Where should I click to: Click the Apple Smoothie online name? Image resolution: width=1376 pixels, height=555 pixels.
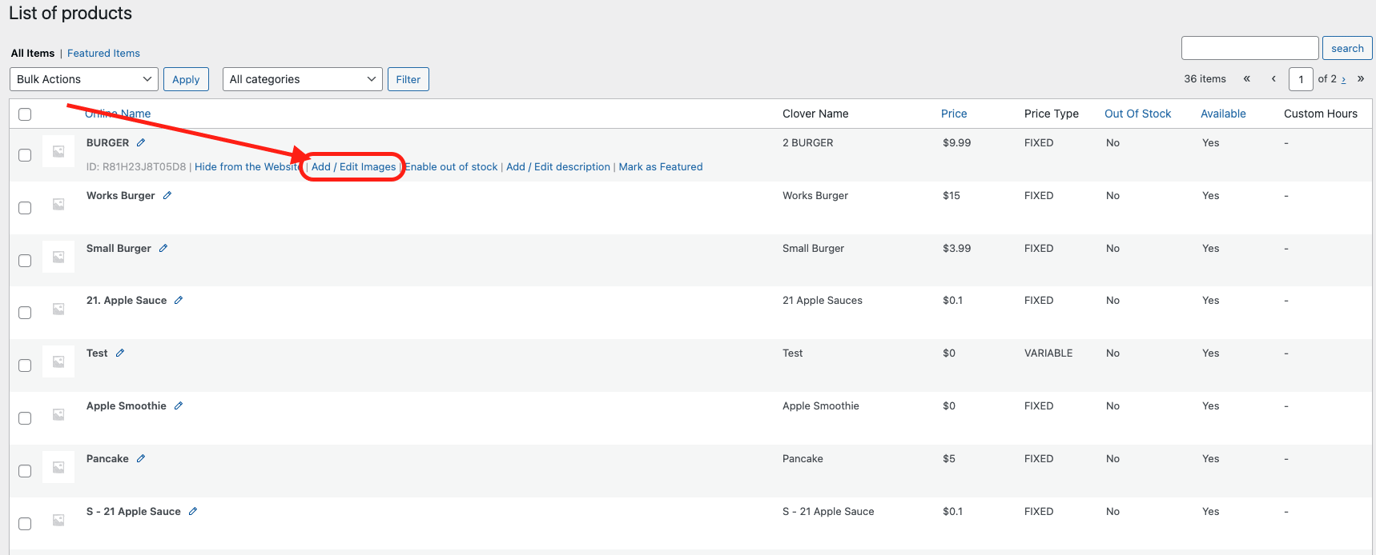126,406
